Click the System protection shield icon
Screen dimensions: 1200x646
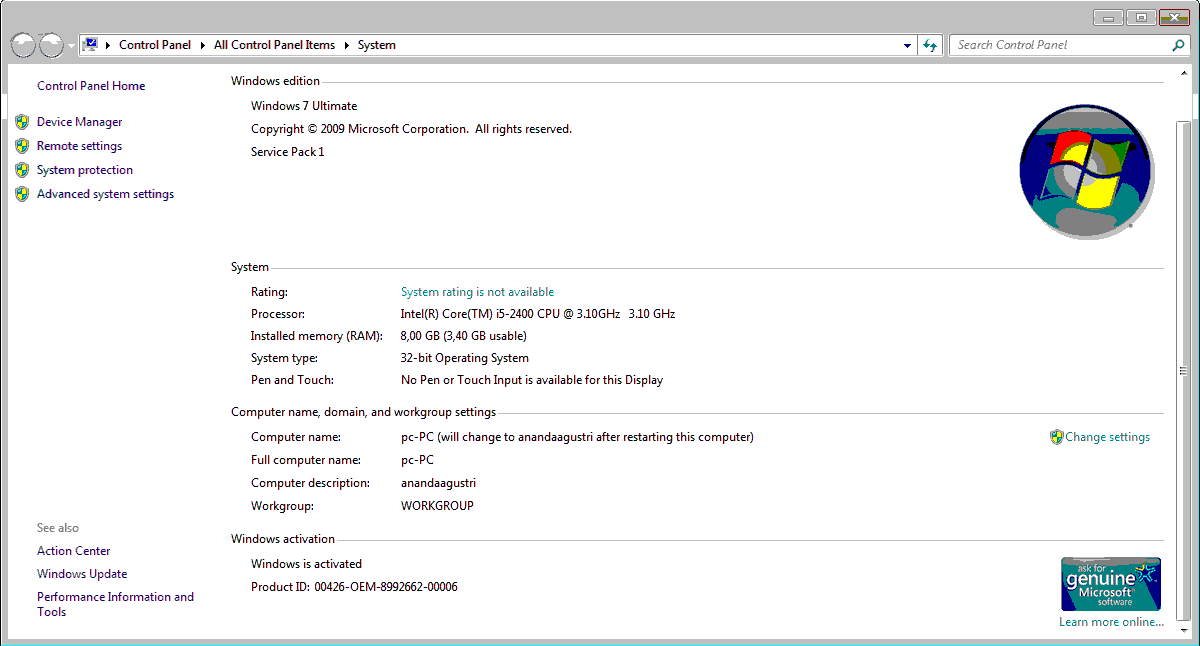[22, 170]
